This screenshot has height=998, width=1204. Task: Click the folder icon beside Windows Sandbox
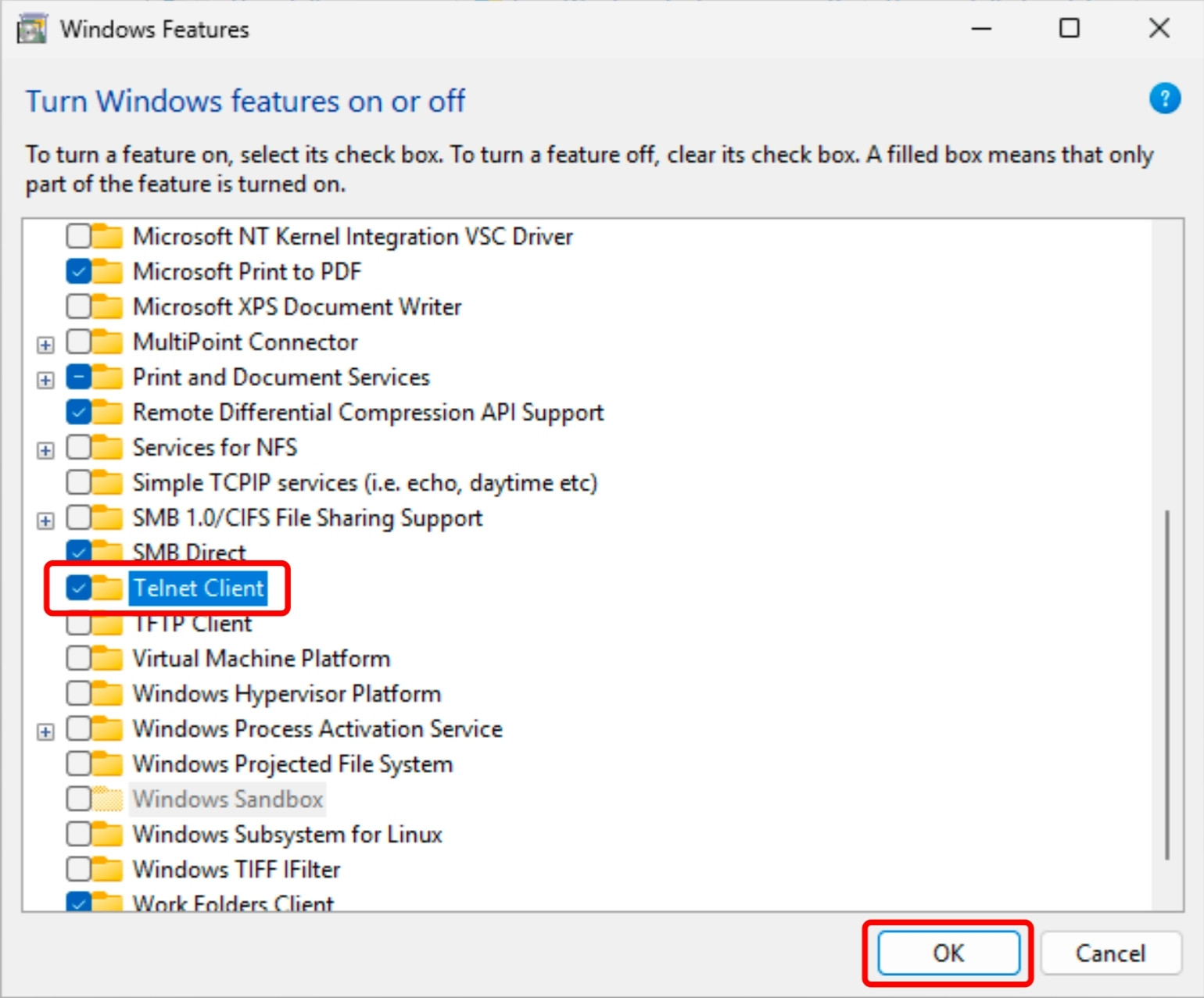coord(106,799)
